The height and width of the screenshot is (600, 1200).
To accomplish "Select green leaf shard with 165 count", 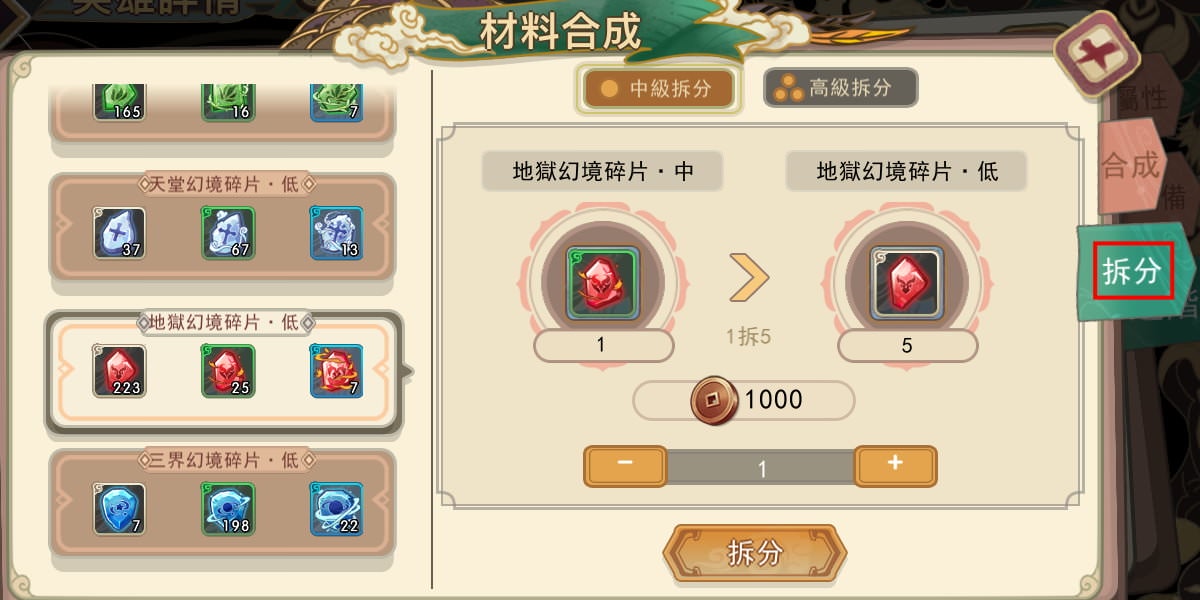I will point(119,101).
